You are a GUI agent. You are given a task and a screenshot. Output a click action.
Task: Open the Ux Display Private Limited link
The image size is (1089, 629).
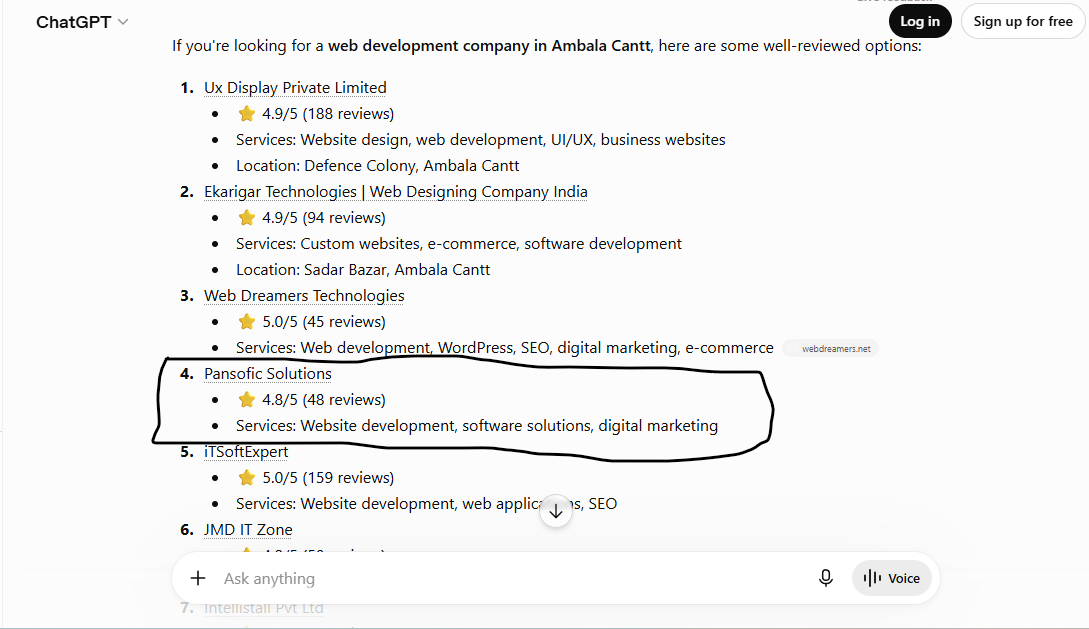click(x=295, y=87)
